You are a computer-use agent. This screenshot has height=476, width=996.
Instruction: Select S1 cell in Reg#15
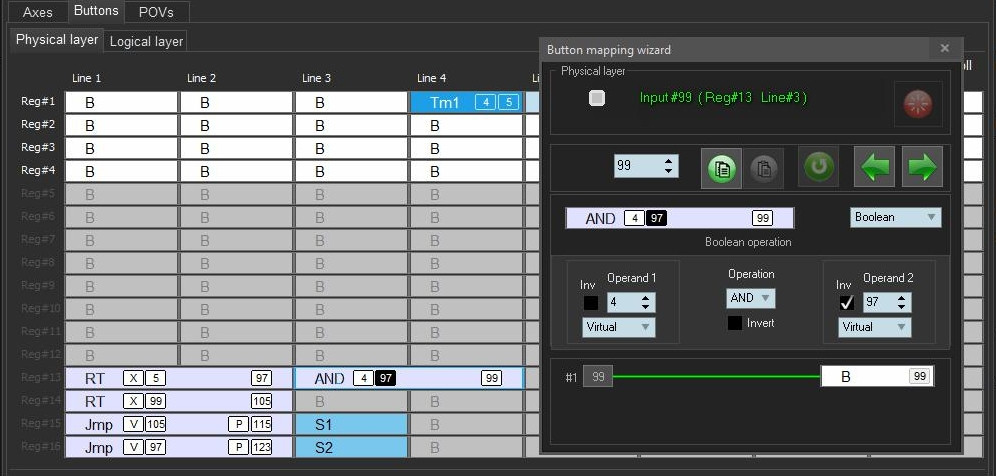351,425
